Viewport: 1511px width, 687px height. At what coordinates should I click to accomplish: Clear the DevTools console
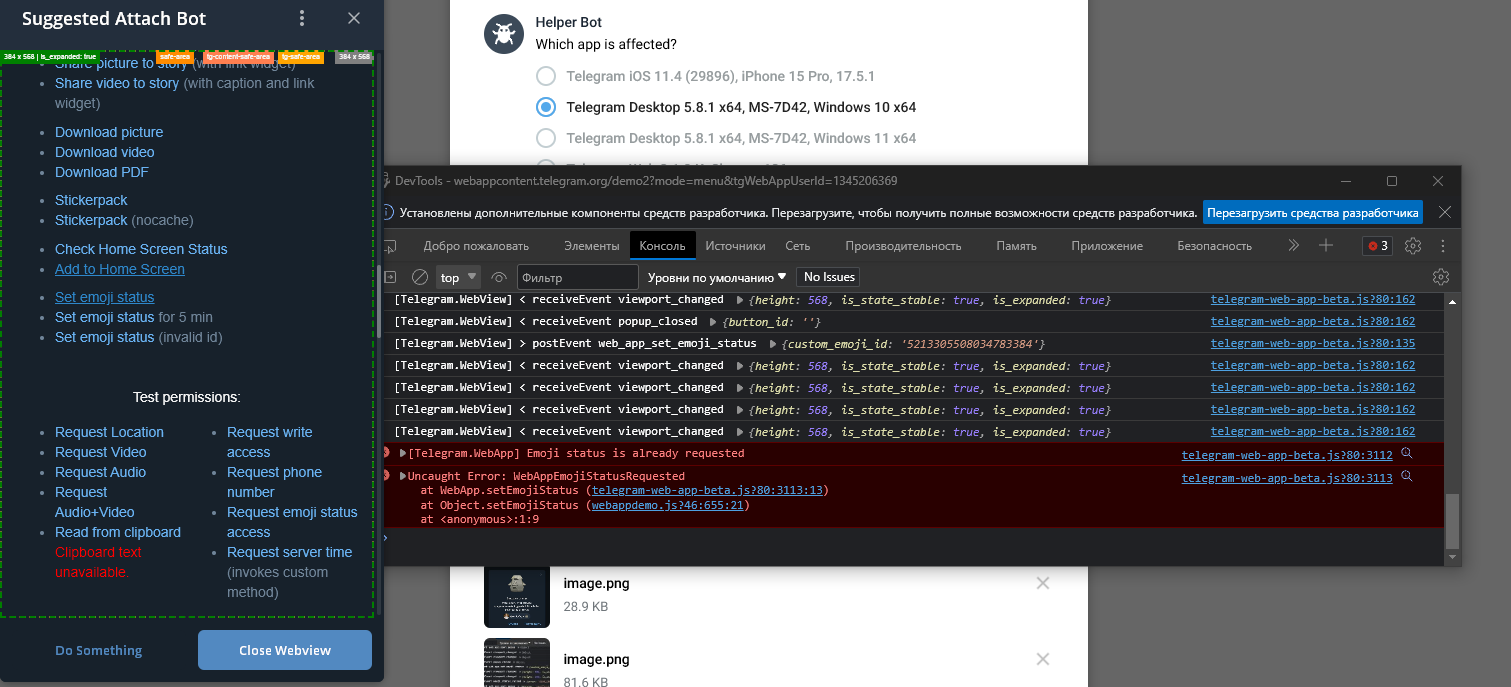pos(420,277)
